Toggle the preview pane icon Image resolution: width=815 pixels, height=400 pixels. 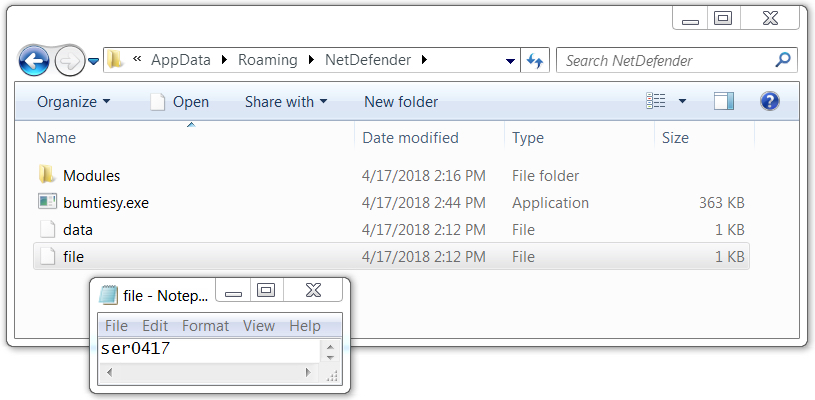724,101
